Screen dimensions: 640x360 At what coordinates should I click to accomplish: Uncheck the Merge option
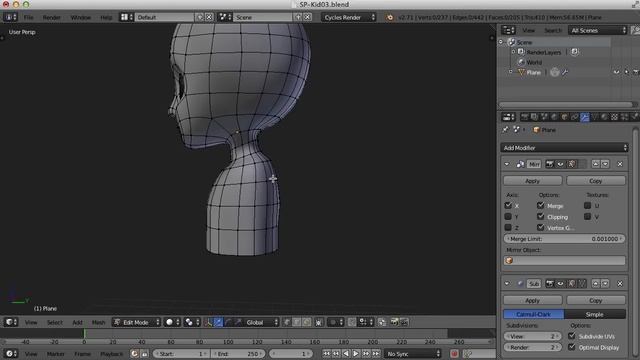(x=541, y=205)
